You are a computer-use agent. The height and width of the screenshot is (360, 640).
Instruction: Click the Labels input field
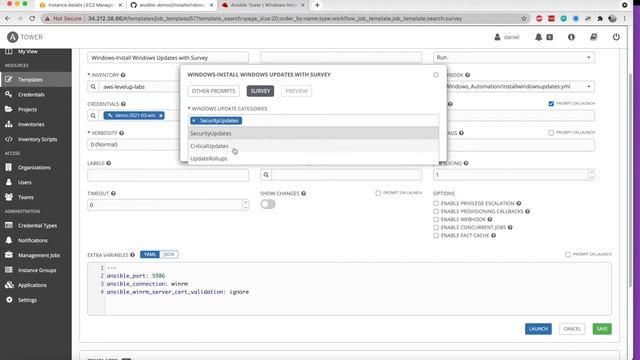[x=168, y=175]
